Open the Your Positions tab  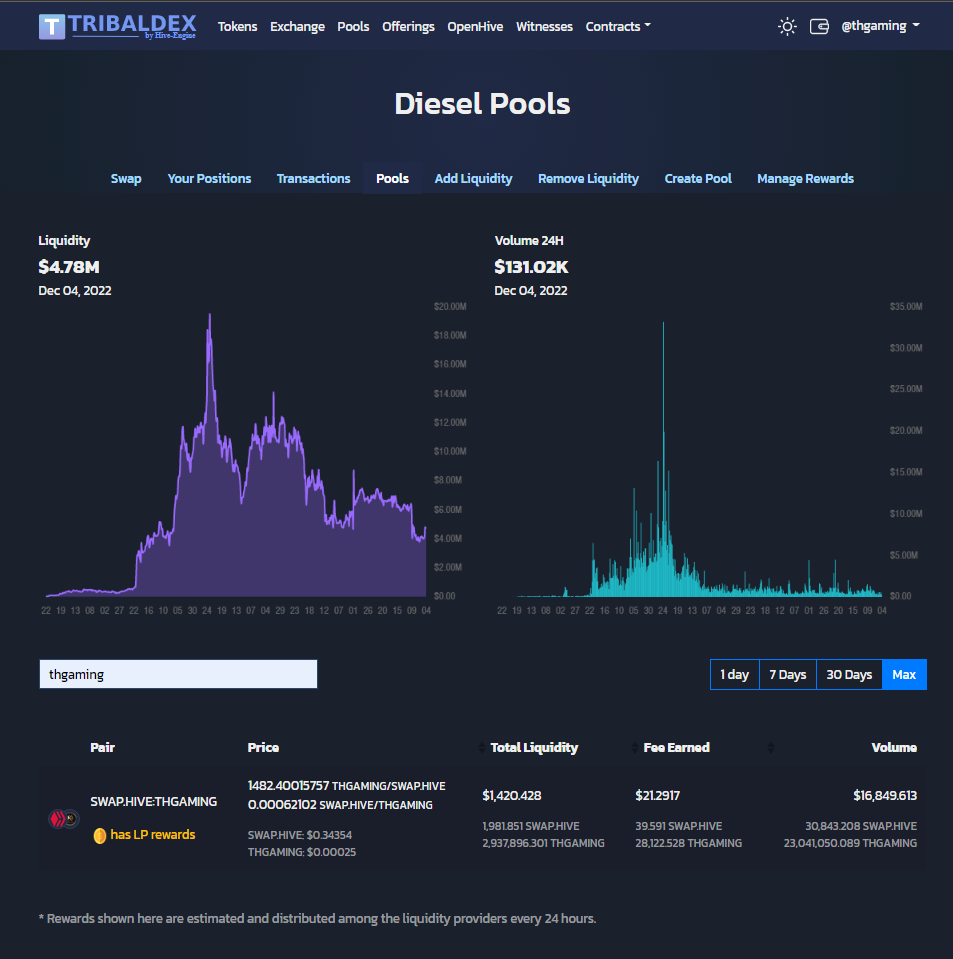pyautogui.click(x=209, y=179)
